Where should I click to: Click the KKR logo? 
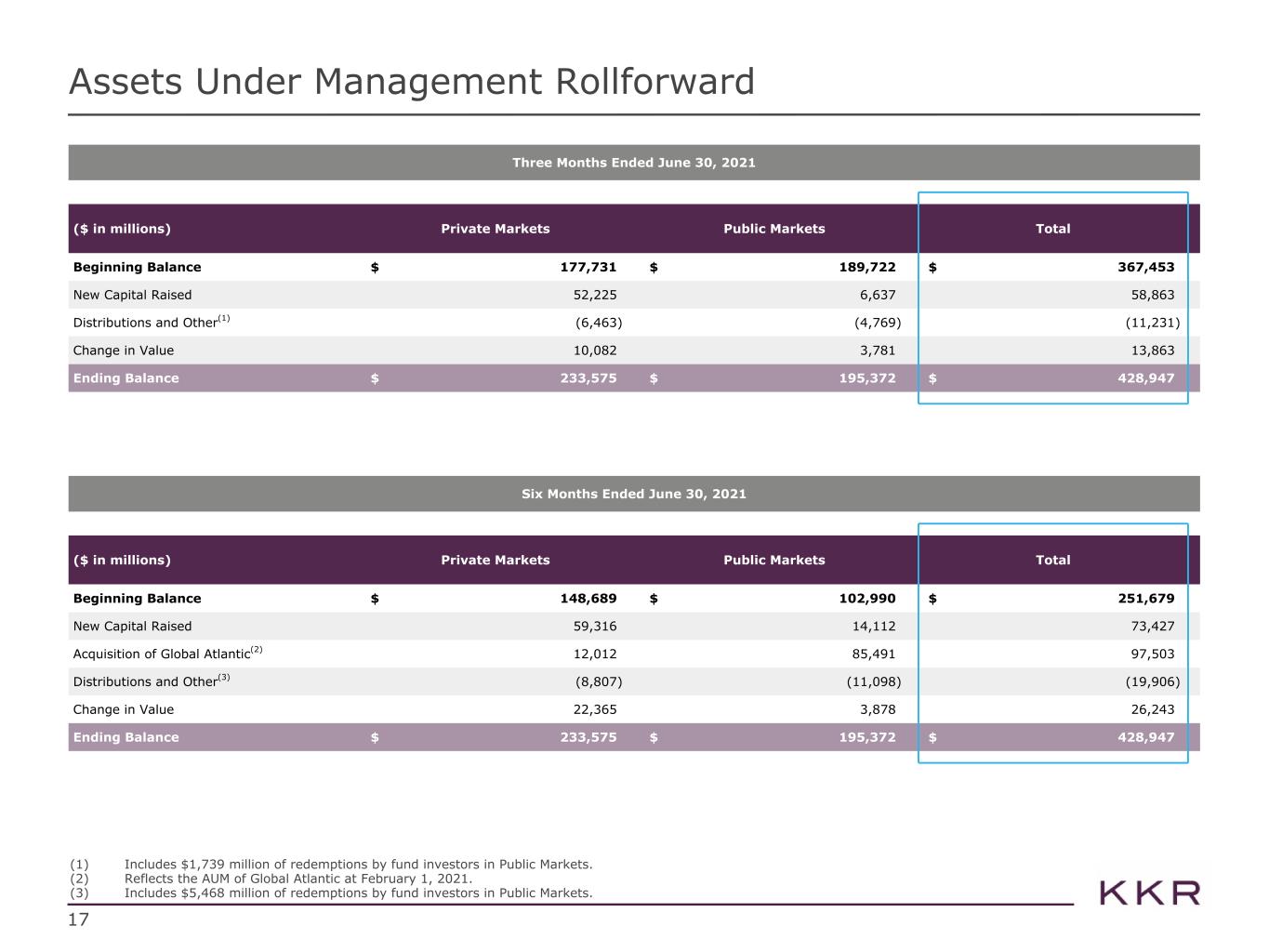[1150, 892]
